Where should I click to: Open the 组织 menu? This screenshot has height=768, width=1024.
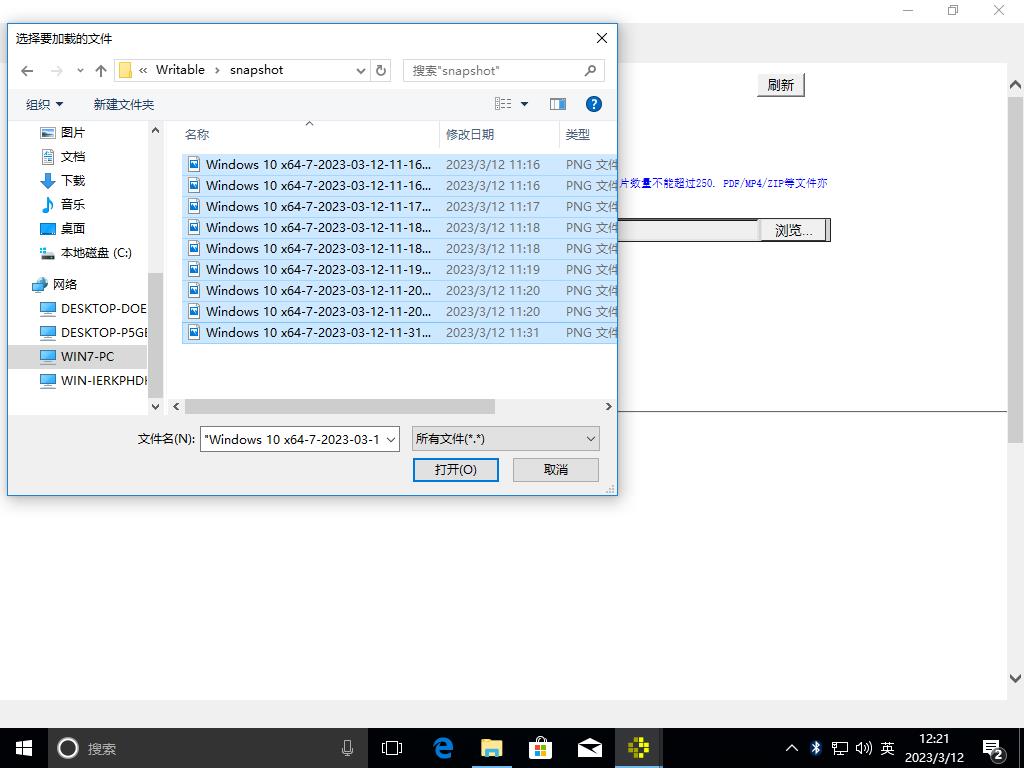point(44,104)
